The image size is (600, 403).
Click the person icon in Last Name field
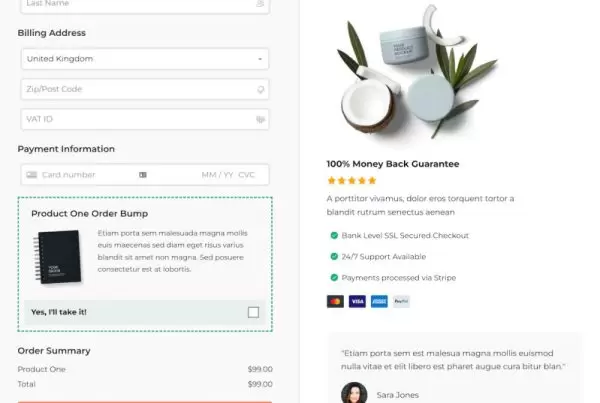pyautogui.click(x=260, y=3)
